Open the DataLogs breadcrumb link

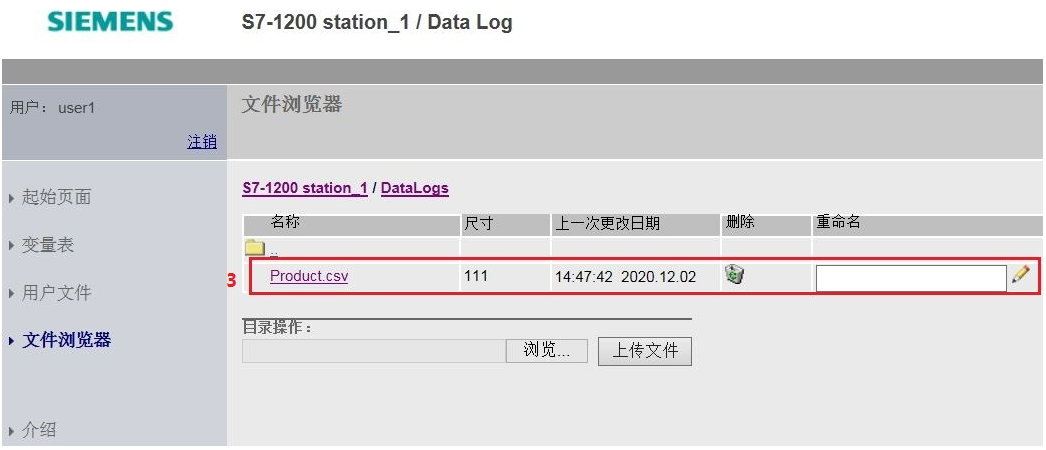tap(415, 188)
